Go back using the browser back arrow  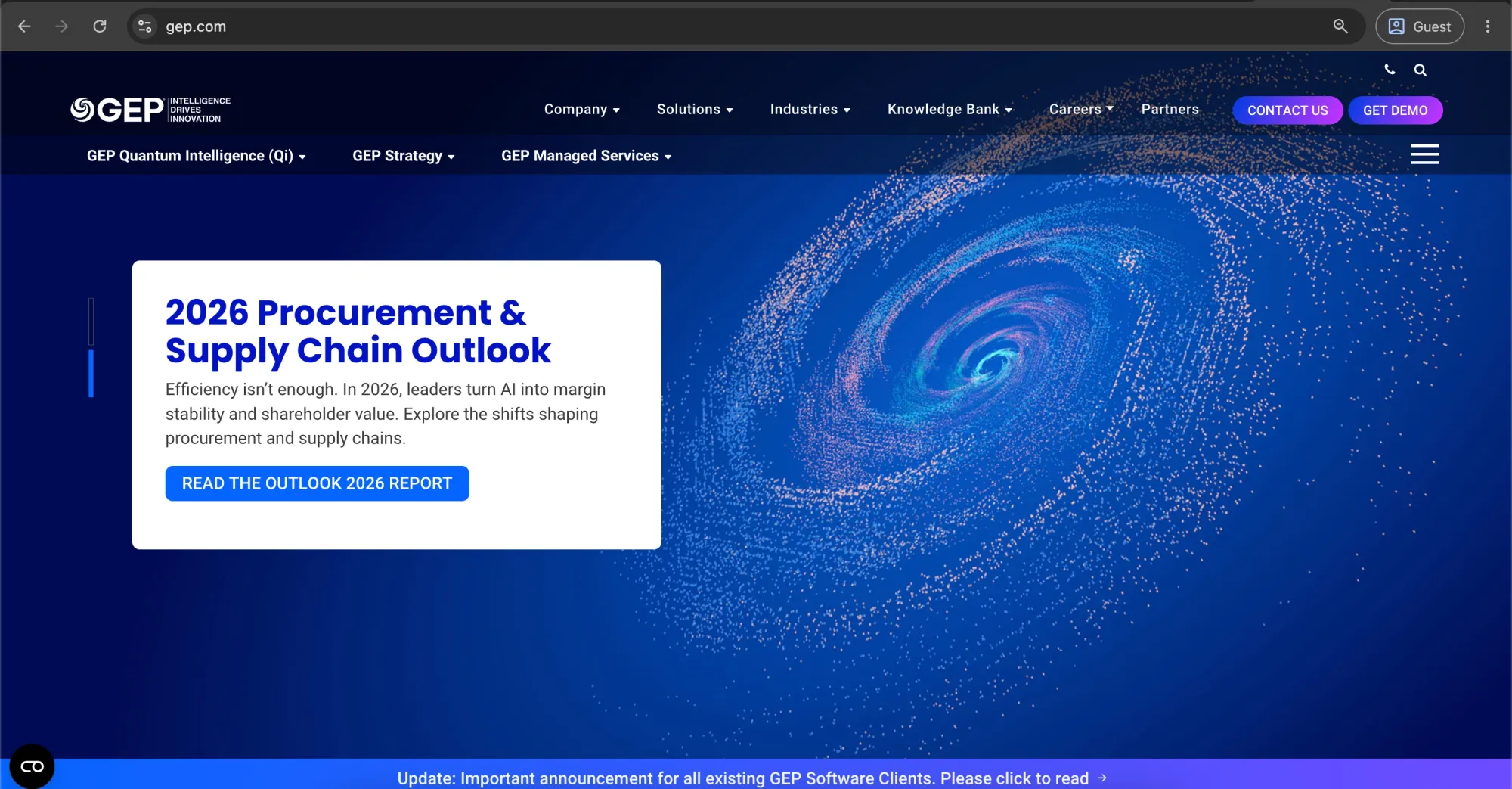[24, 26]
